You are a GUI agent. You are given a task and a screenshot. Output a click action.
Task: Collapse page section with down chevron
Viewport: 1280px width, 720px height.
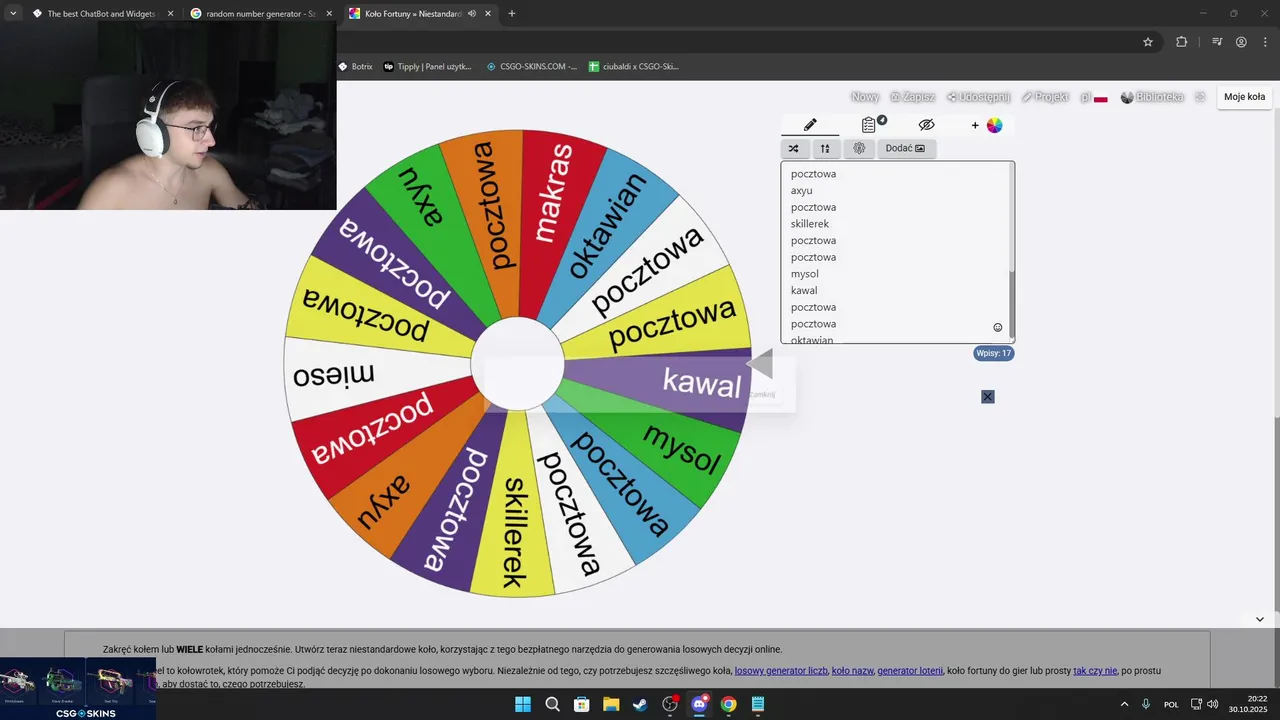pyautogui.click(x=1260, y=619)
